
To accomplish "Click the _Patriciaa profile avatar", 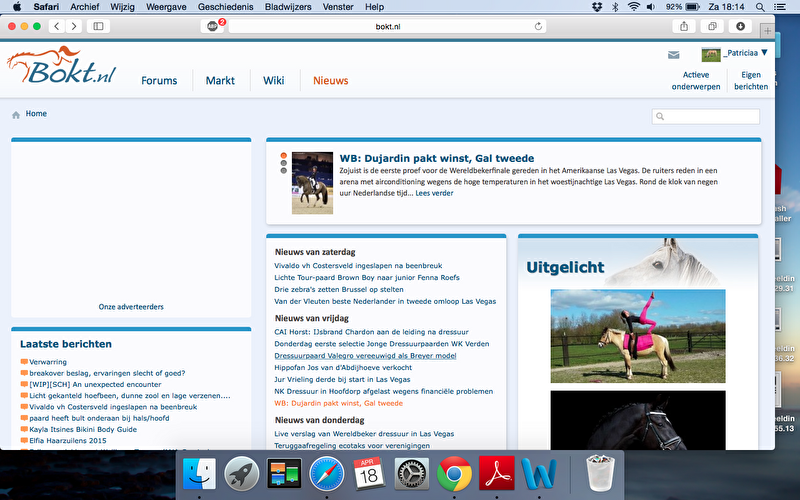I will [711, 54].
